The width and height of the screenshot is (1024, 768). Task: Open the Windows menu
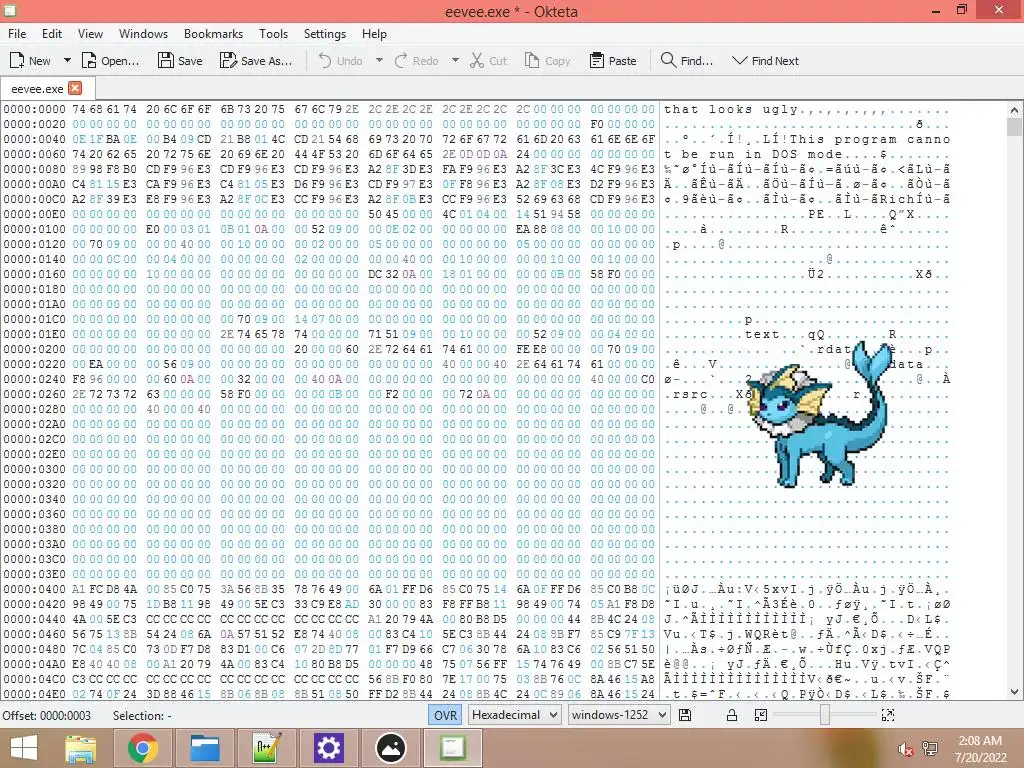point(143,34)
